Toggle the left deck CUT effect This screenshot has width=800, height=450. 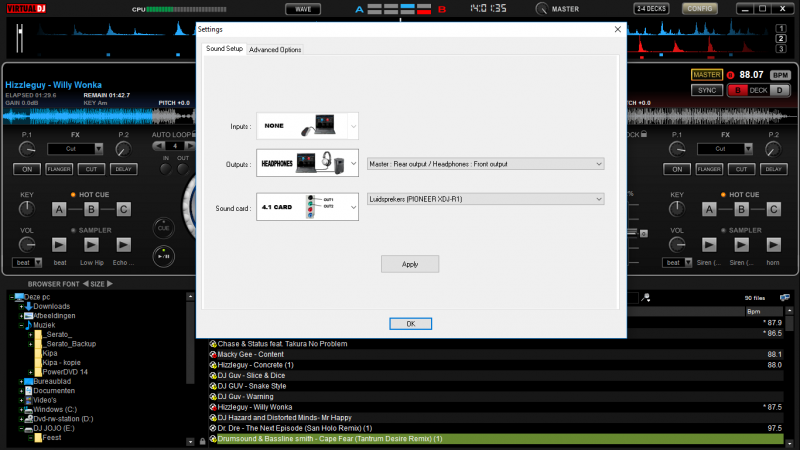(x=91, y=169)
